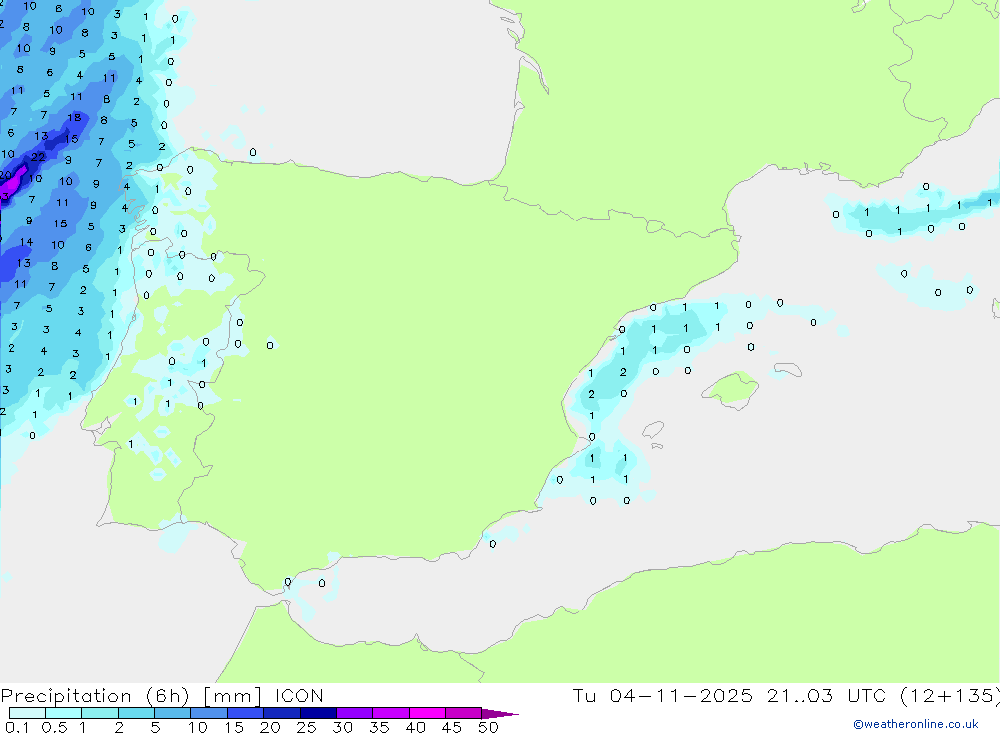Click the 5–10 mm legend swatch
The width and height of the screenshot is (1000, 733).
point(173,713)
